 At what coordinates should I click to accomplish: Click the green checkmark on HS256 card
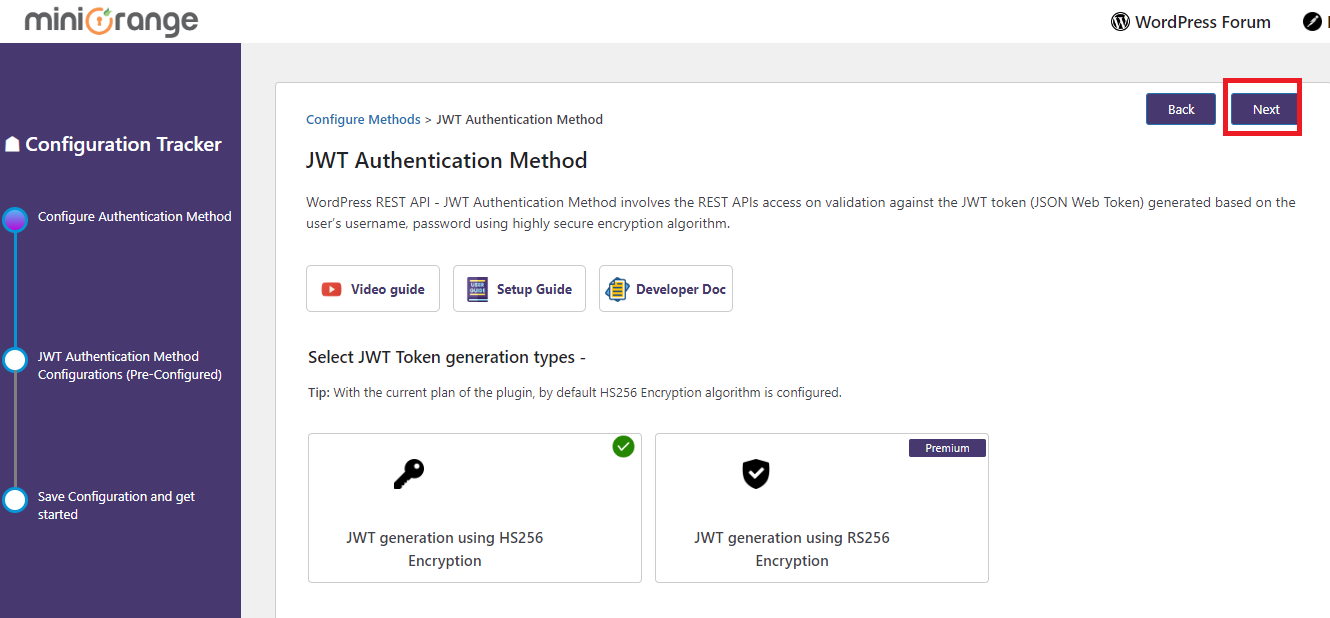click(623, 447)
